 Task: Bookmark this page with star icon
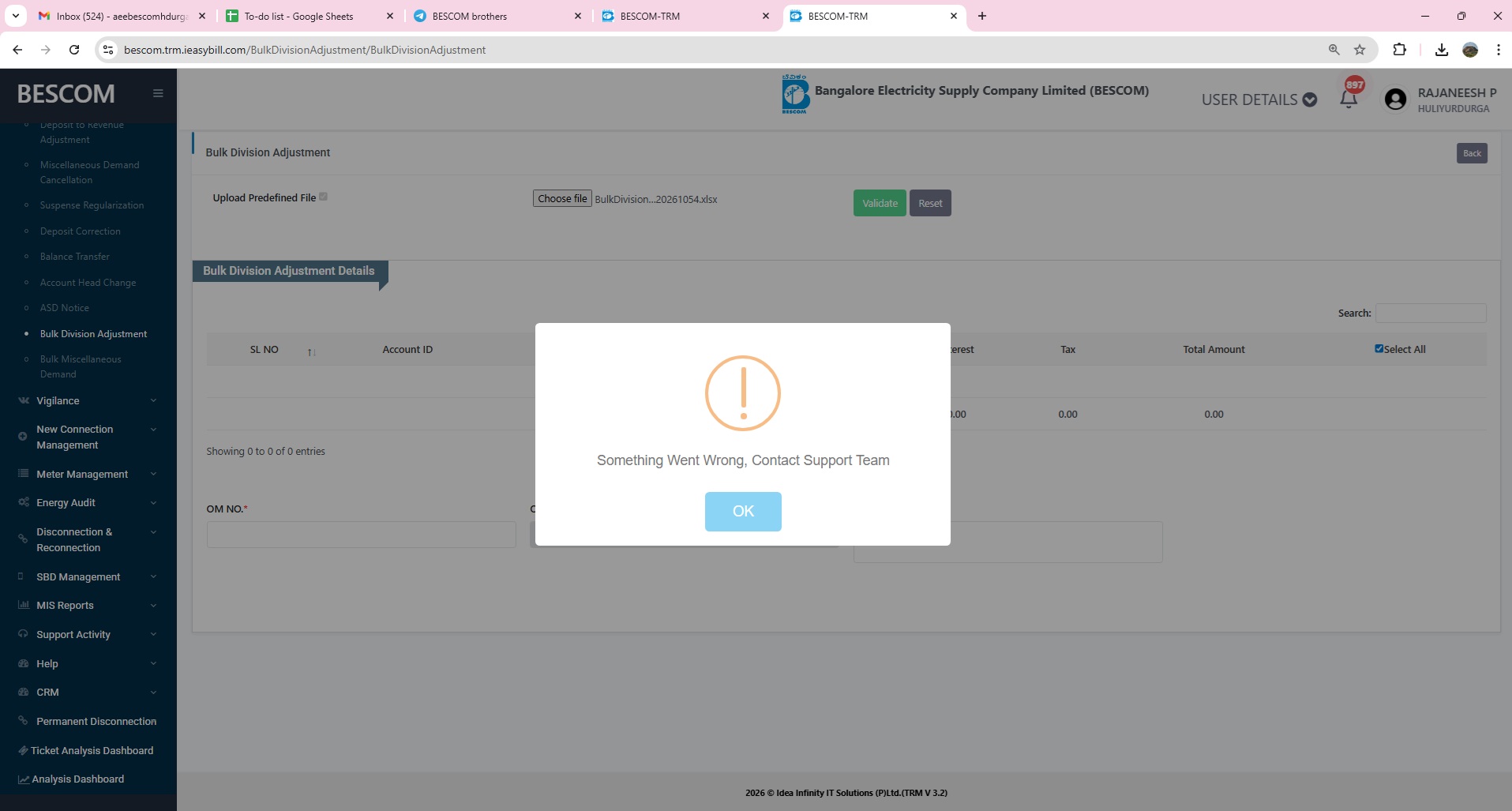pos(1360,50)
